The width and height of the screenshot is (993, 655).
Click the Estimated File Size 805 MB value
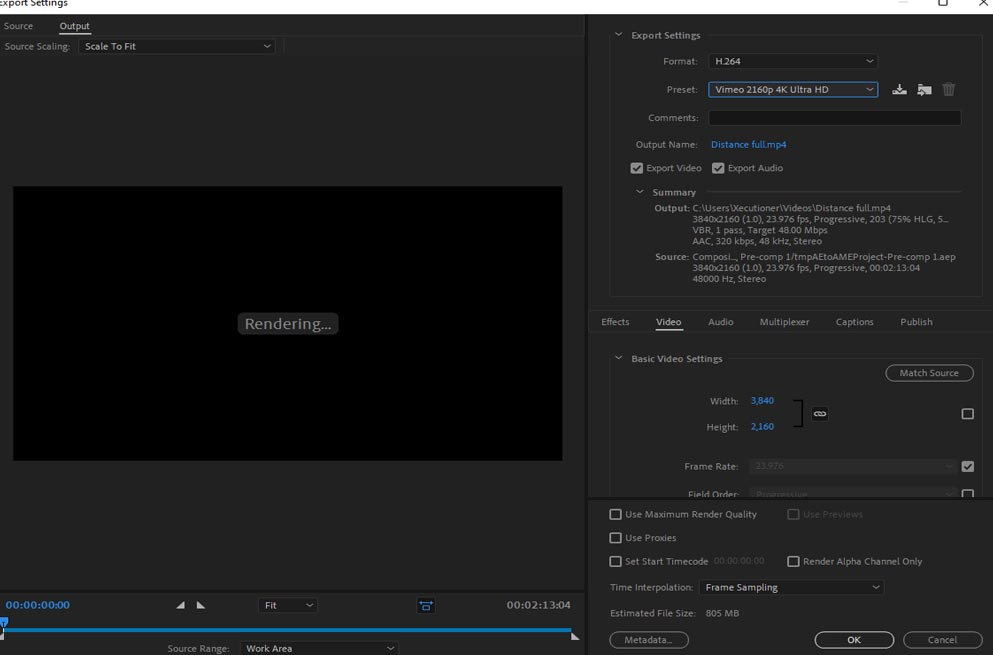[722, 613]
